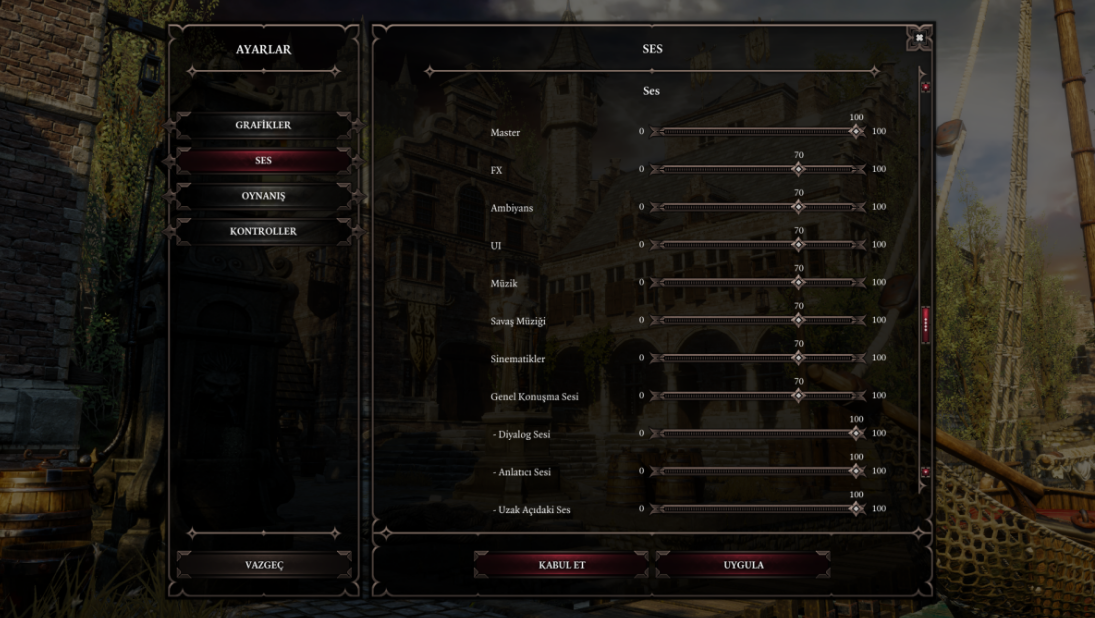1095x618 pixels.
Task: Switch to the KONTROLLER tab
Action: coord(263,231)
